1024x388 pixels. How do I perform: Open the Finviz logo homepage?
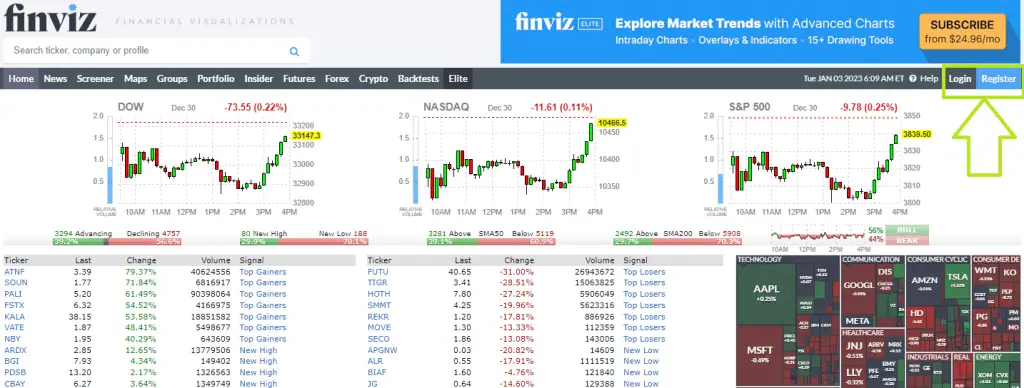pos(50,18)
